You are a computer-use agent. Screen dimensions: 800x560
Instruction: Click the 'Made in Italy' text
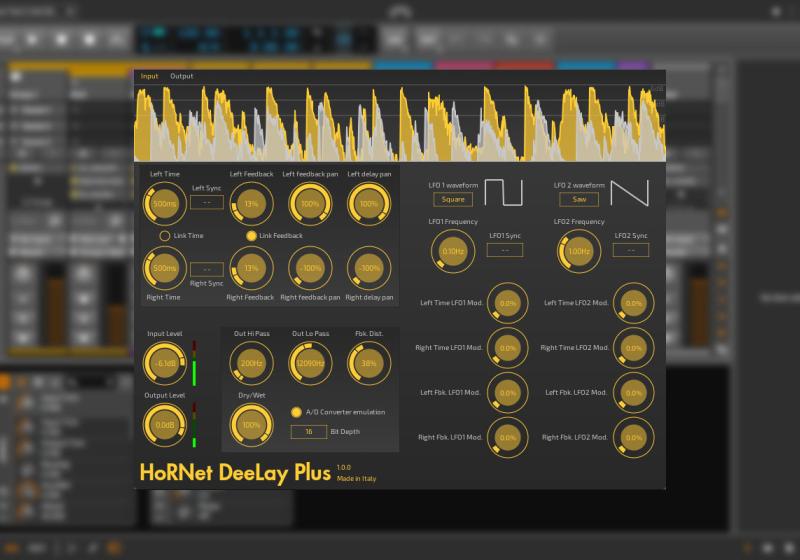[356, 479]
